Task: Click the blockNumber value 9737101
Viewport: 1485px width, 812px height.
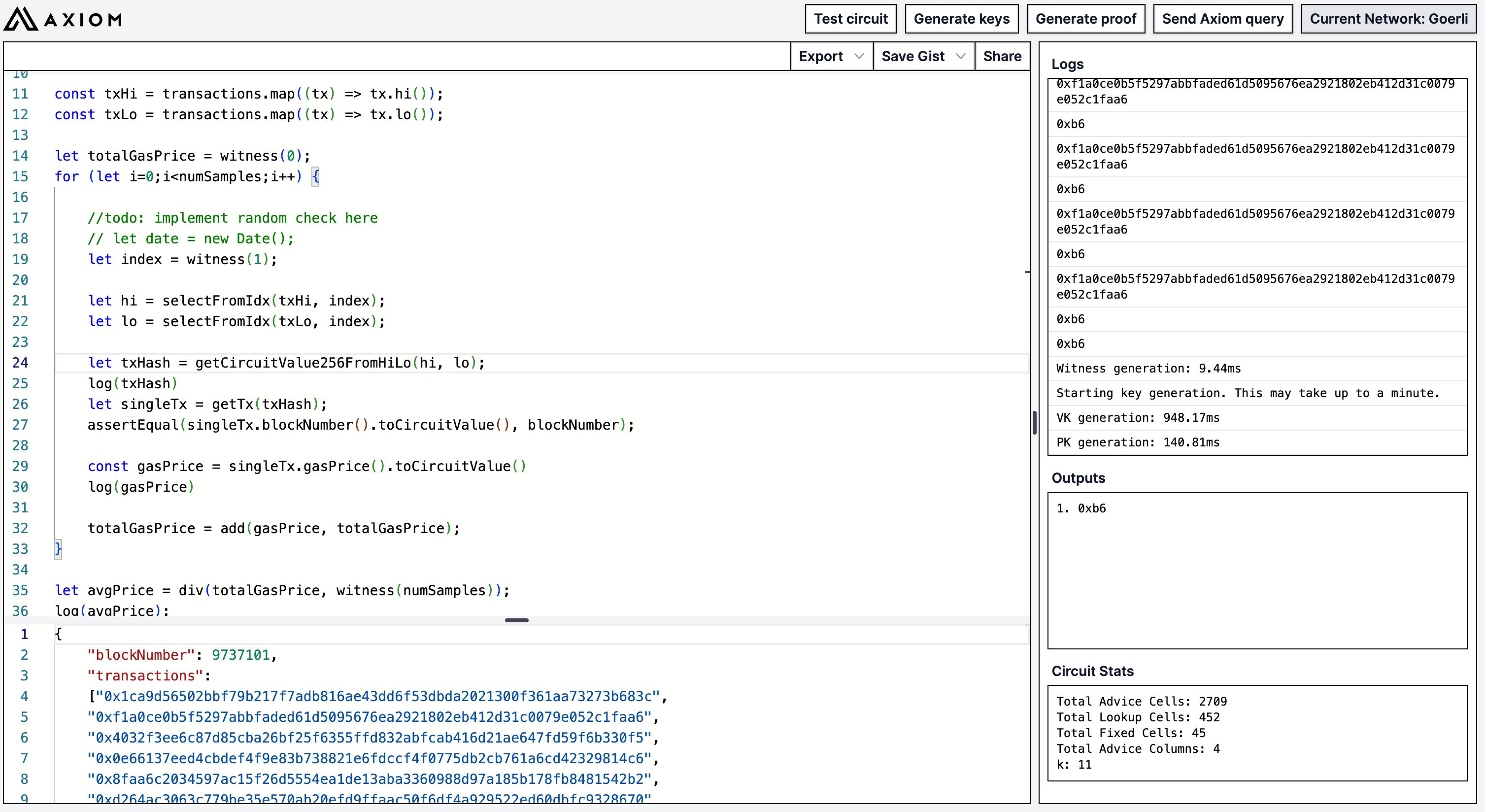Action: pos(240,655)
